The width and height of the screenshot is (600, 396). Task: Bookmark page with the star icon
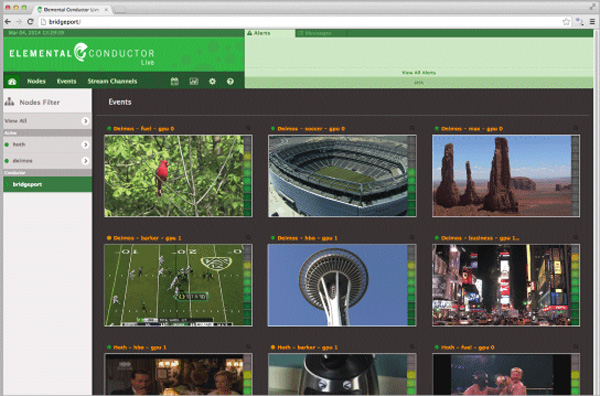click(566, 22)
